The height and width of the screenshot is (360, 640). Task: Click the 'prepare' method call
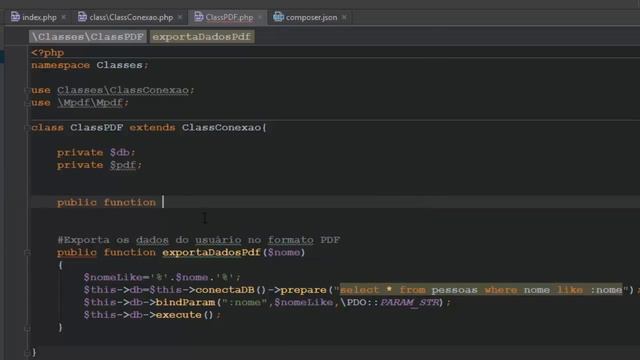point(304,290)
